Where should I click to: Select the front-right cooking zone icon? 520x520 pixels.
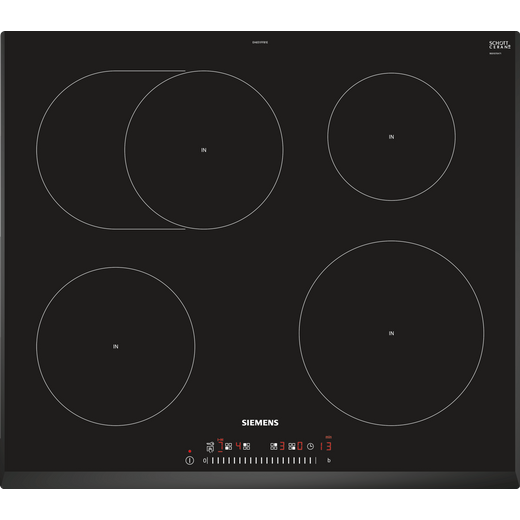coord(292,446)
